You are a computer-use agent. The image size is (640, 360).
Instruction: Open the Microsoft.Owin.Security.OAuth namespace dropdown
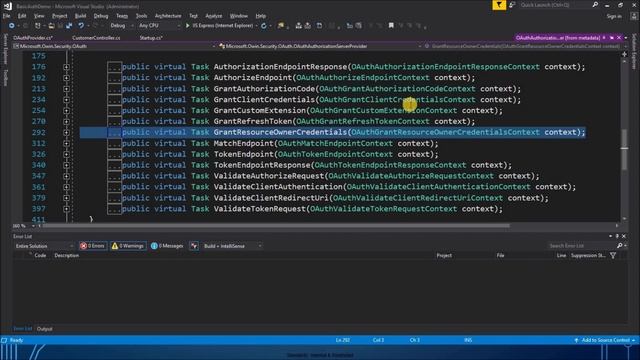(x=114, y=46)
